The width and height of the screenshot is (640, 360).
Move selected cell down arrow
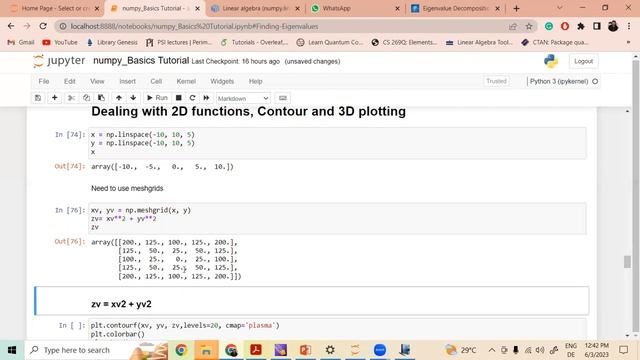pyautogui.click(x=133, y=98)
